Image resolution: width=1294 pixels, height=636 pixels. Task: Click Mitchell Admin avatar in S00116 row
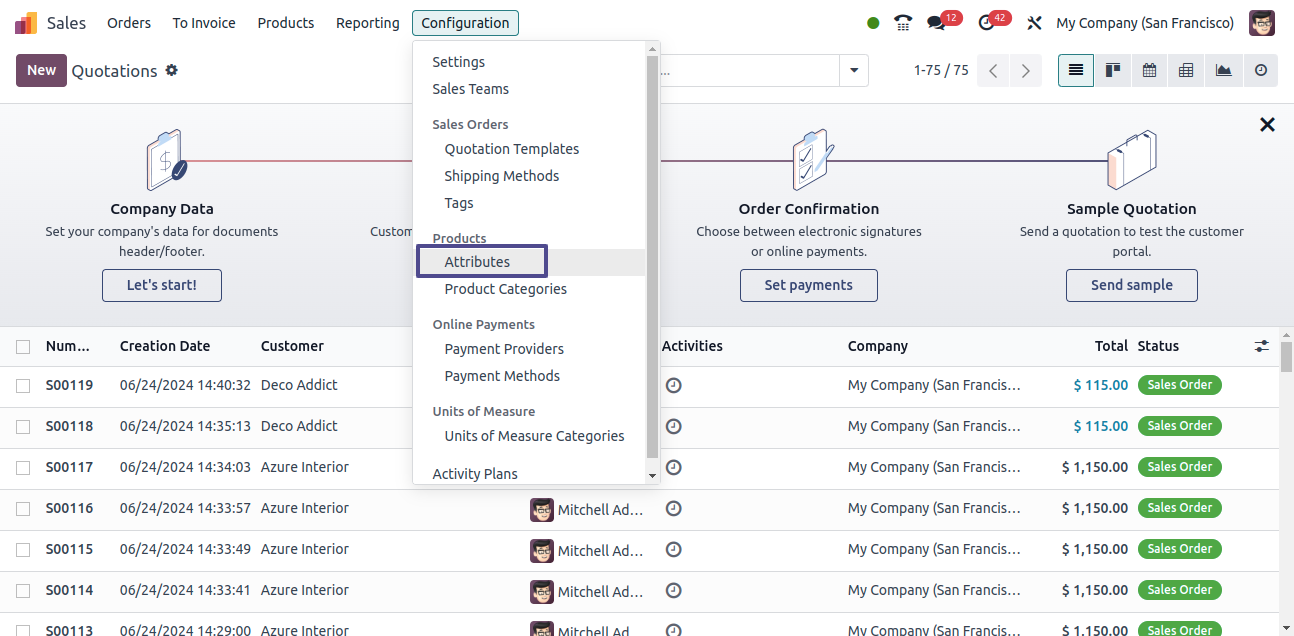point(542,510)
